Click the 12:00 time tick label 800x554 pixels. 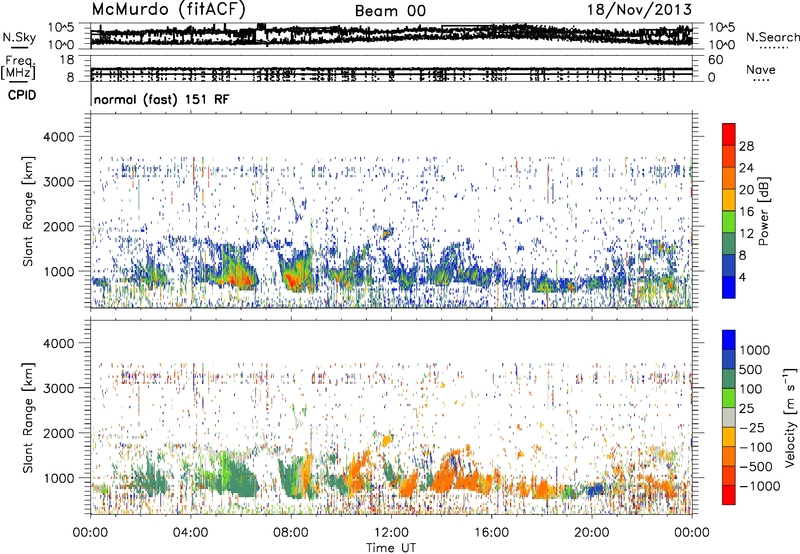click(x=391, y=533)
